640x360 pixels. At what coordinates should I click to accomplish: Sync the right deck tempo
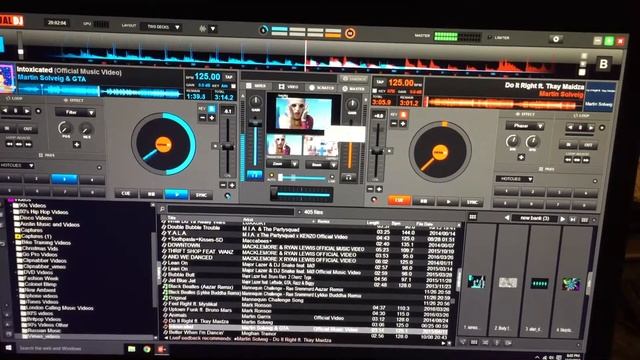[472, 202]
